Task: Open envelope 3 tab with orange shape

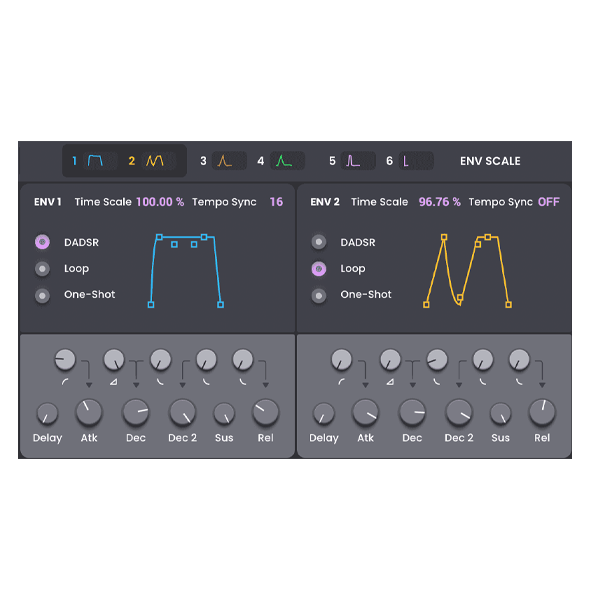Action: click(x=223, y=161)
